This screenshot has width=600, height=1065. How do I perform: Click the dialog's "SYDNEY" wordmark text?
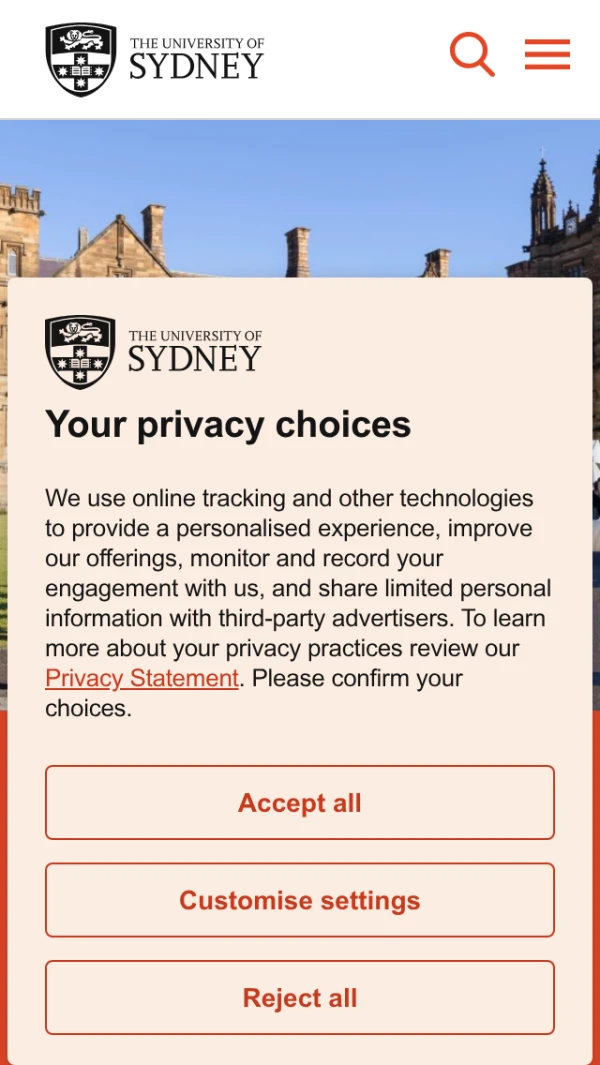click(194, 359)
